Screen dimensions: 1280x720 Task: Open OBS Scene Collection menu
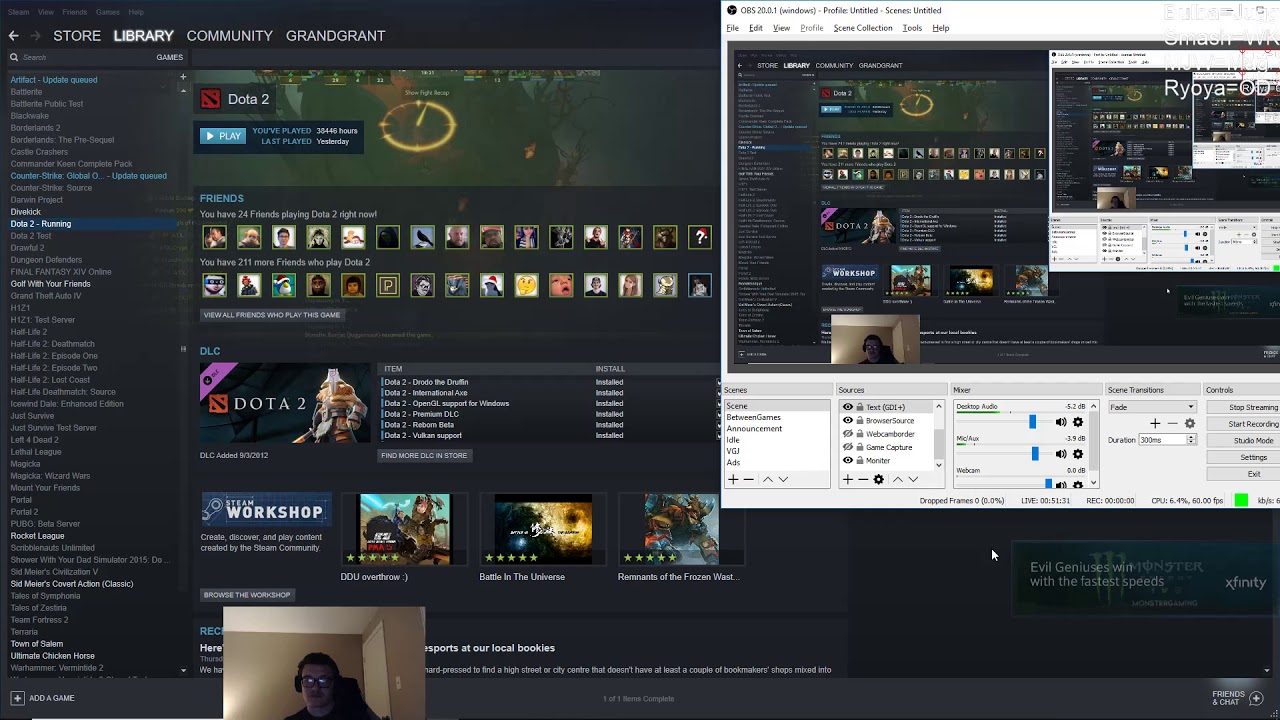tap(863, 28)
